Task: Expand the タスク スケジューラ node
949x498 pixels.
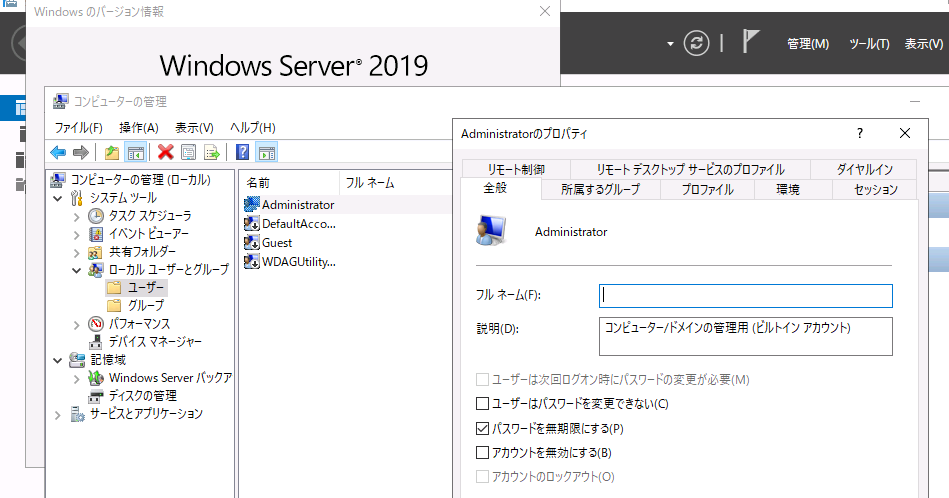Action: tap(76, 216)
